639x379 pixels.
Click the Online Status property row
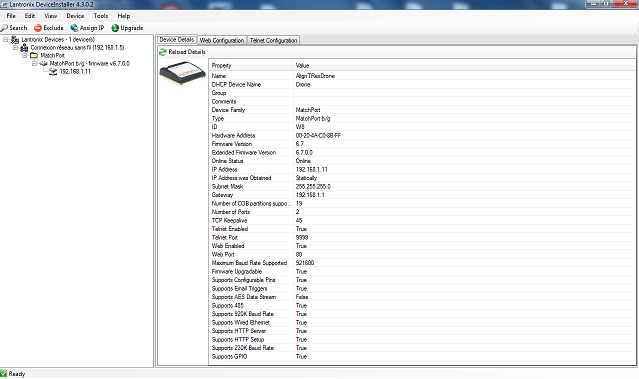(422, 161)
